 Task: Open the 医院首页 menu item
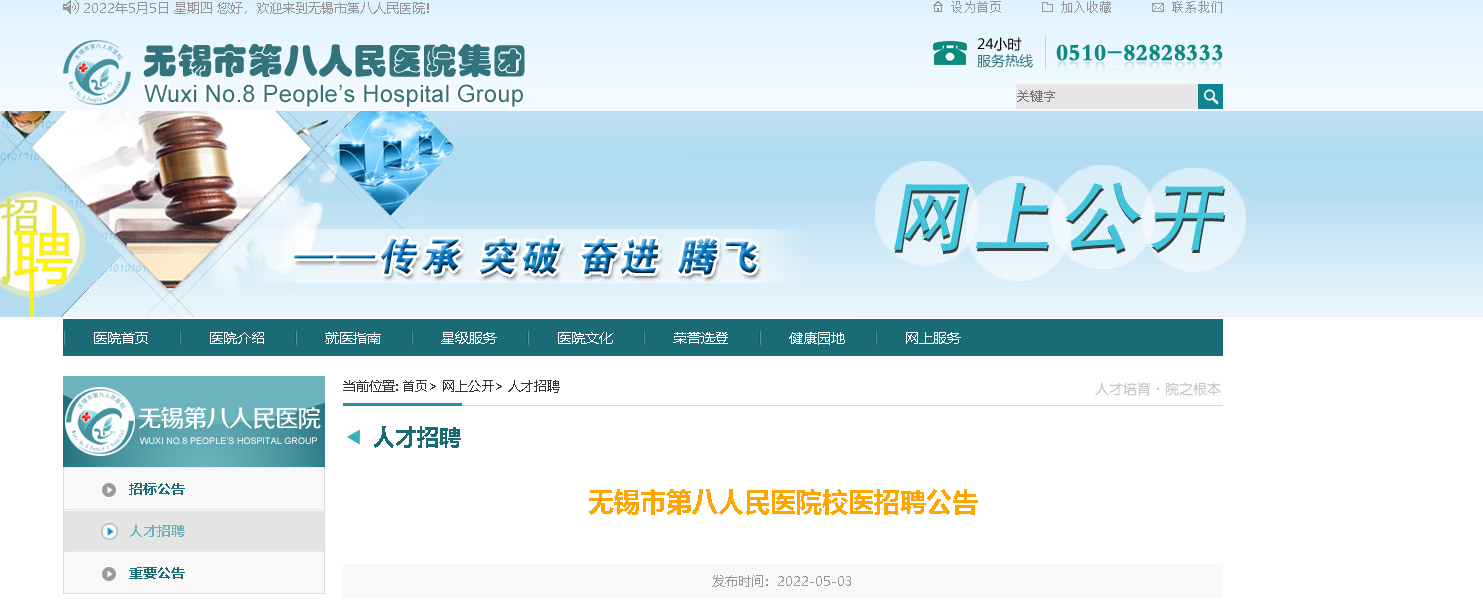[121, 338]
